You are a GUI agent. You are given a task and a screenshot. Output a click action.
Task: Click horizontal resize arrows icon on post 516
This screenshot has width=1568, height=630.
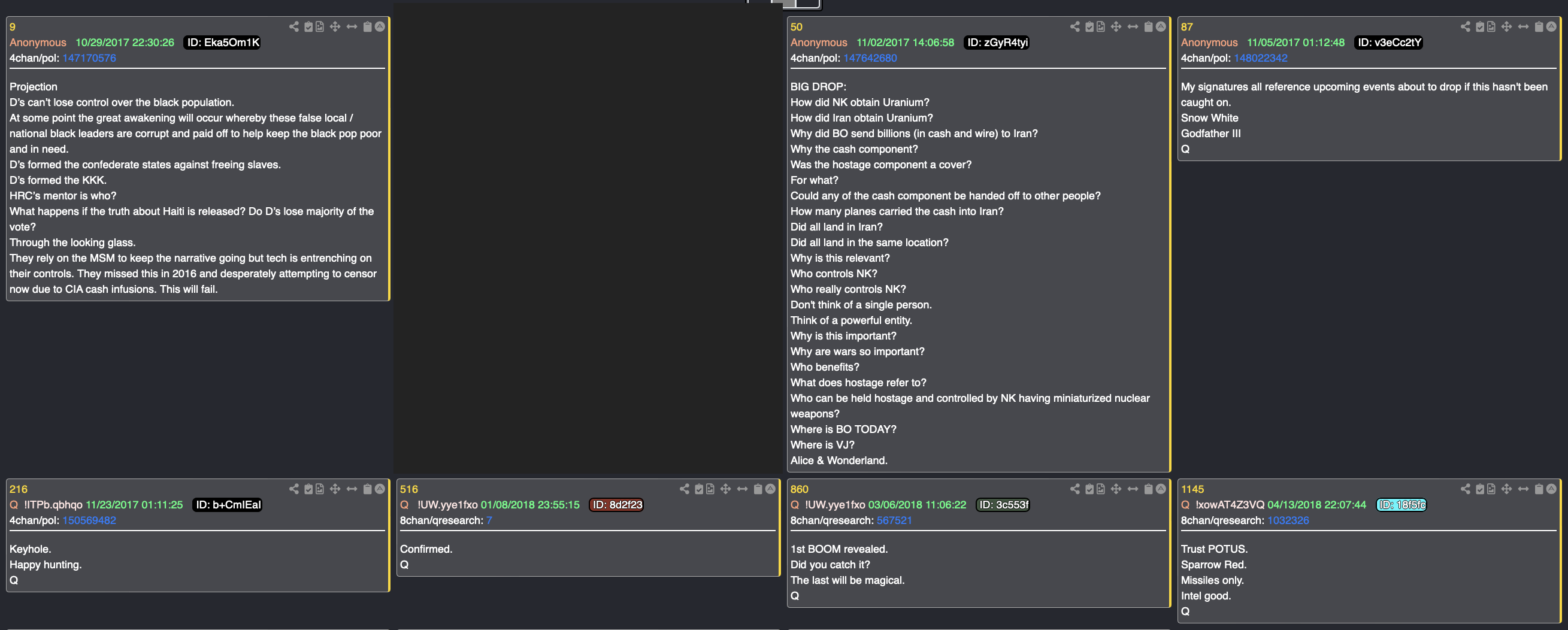742,489
